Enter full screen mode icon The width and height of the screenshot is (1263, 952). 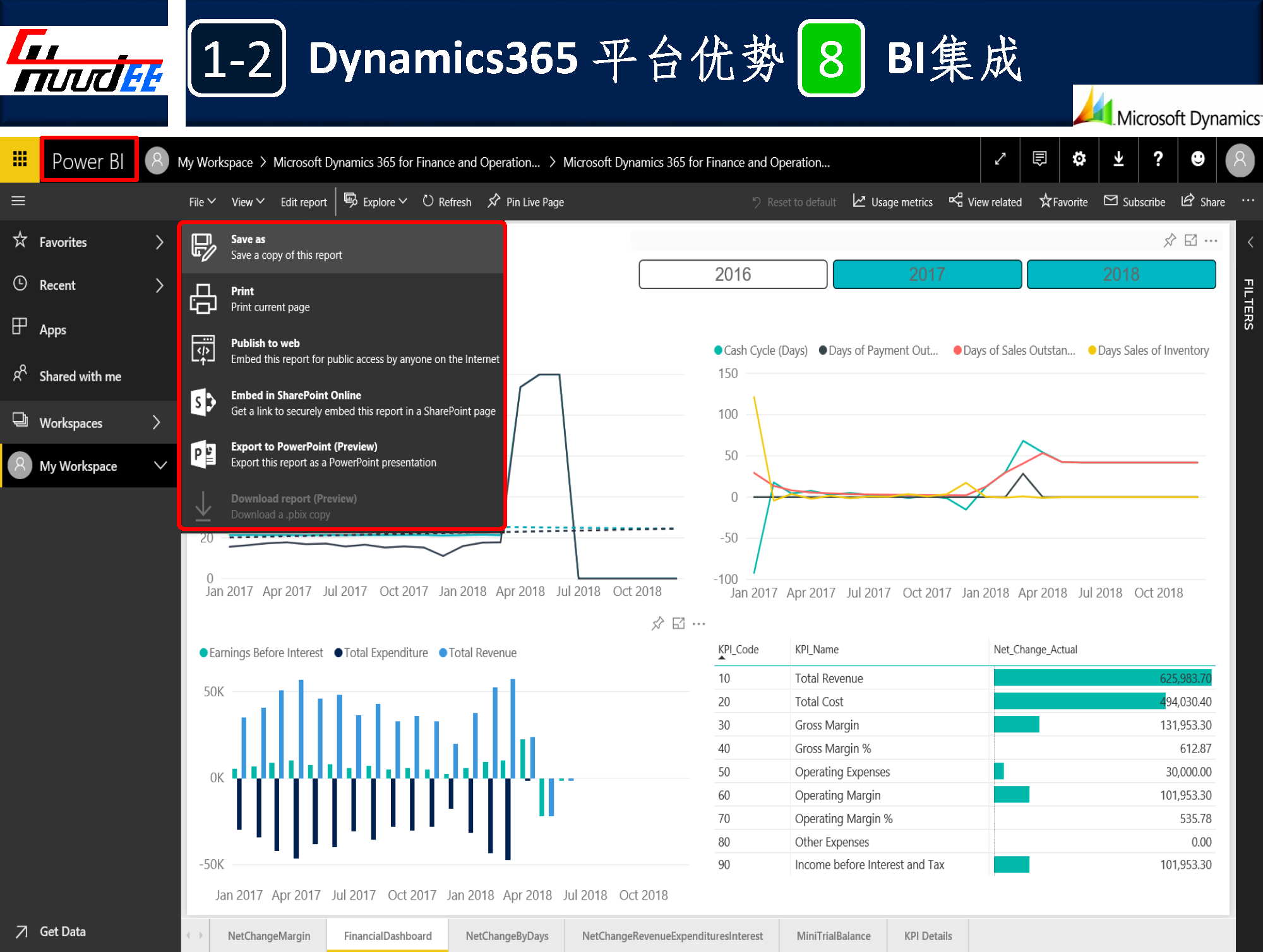coord(1000,159)
